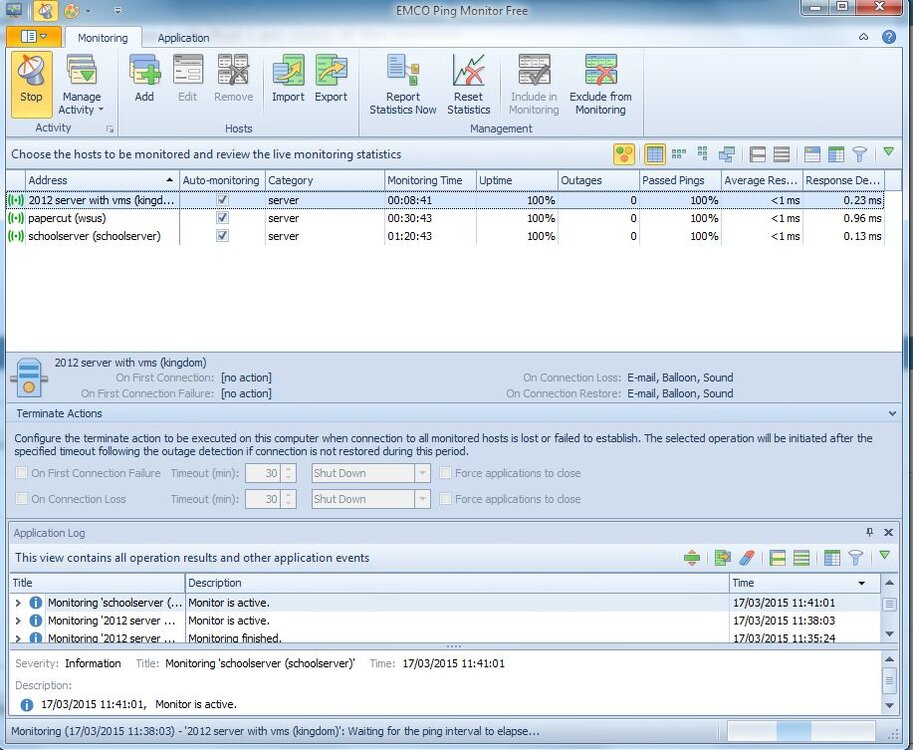Close the Application Log panel
This screenshot has height=750, width=913.
tap(889, 532)
